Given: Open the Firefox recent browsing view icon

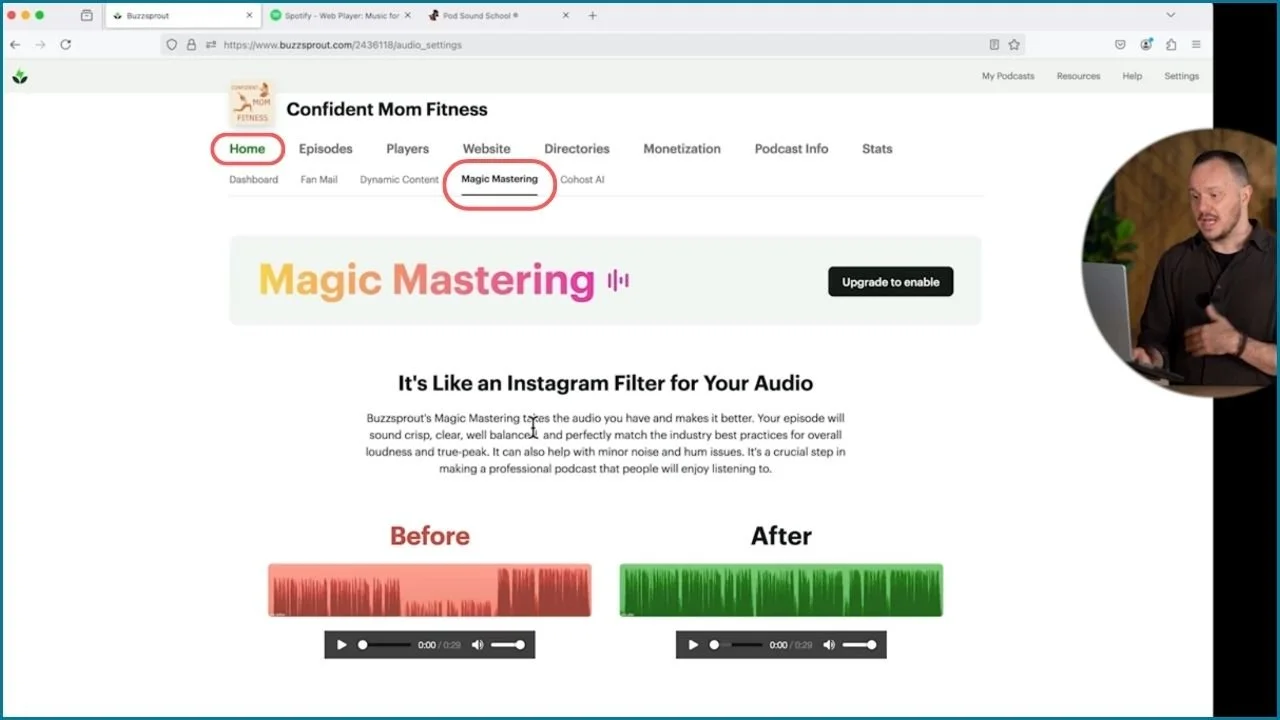Looking at the screenshot, I should coord(86,16).
